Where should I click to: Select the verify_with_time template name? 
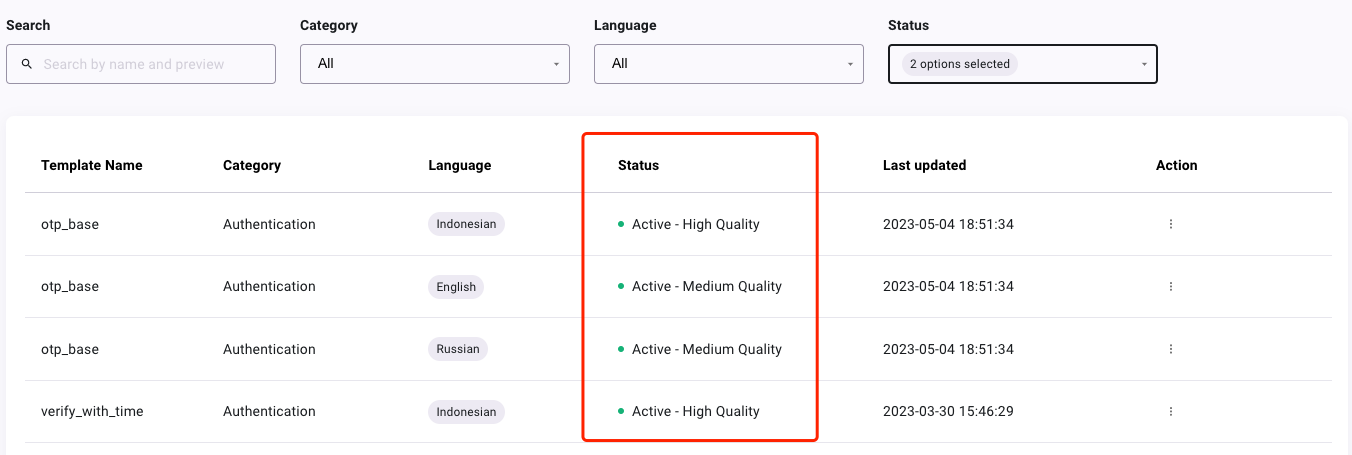click(x=92, y=411)
